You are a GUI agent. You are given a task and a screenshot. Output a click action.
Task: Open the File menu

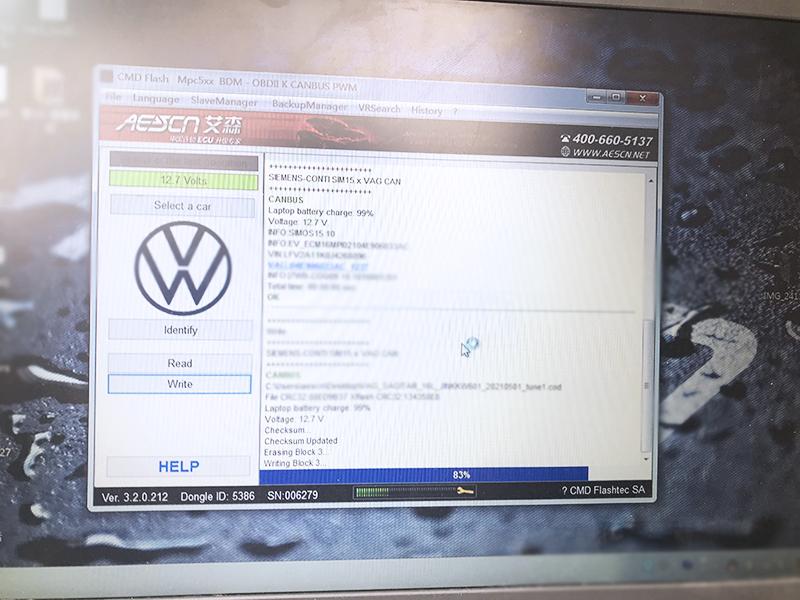[x=112, y=99]
